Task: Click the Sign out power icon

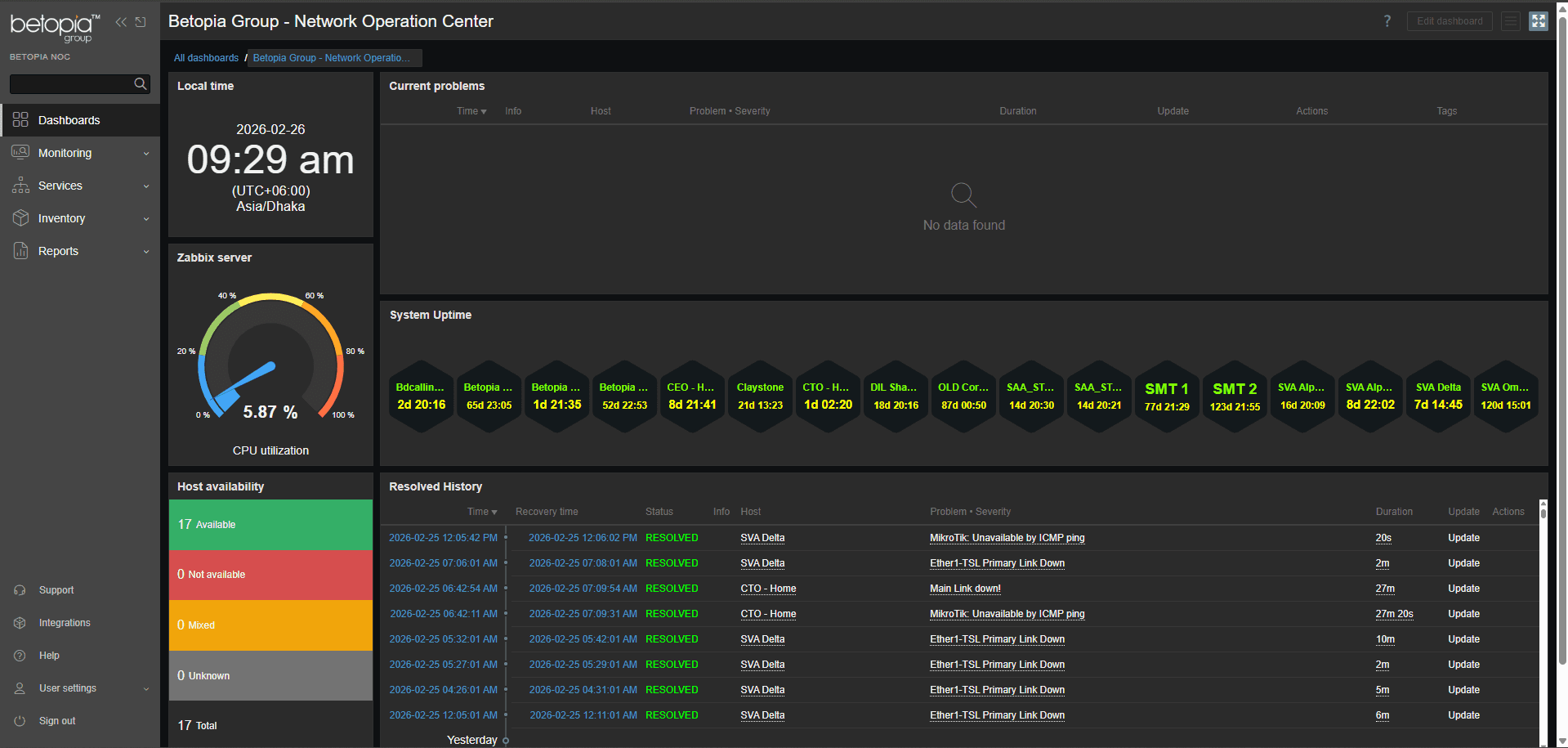Action: tap(20, 721)
